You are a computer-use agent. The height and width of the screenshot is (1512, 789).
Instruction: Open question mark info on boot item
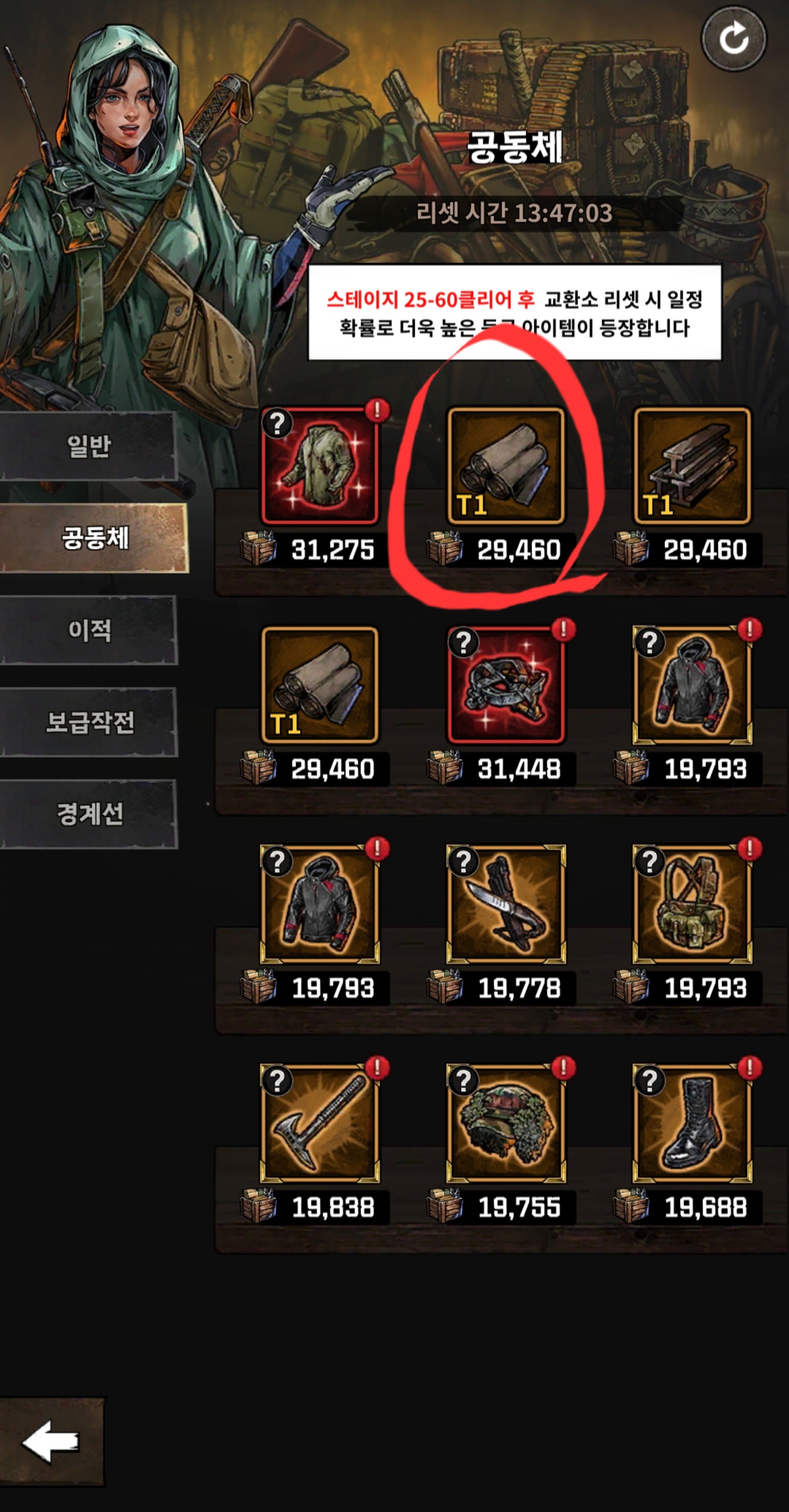(x=649, y=1080)
